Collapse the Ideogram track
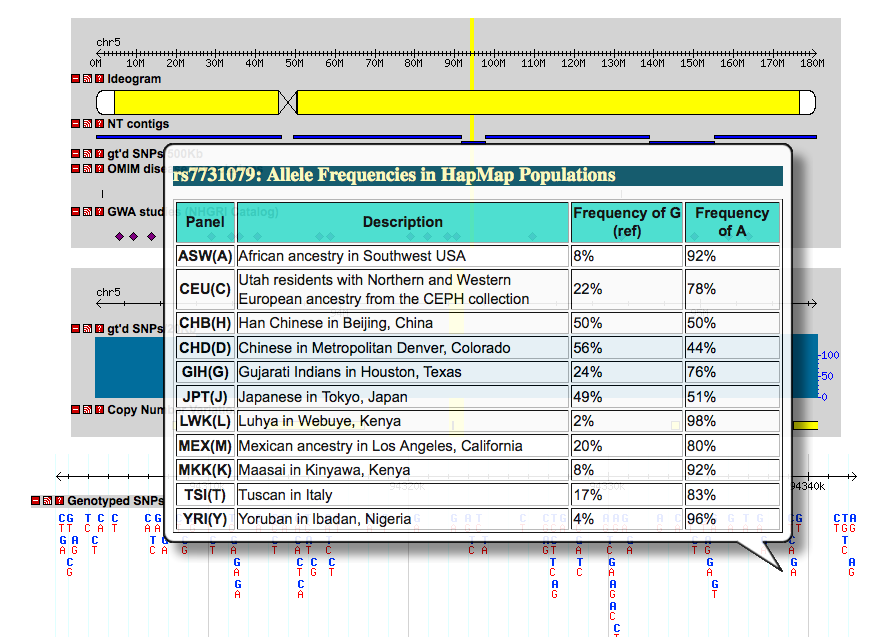This screenshot has width=879, height=637. [76, 79]
